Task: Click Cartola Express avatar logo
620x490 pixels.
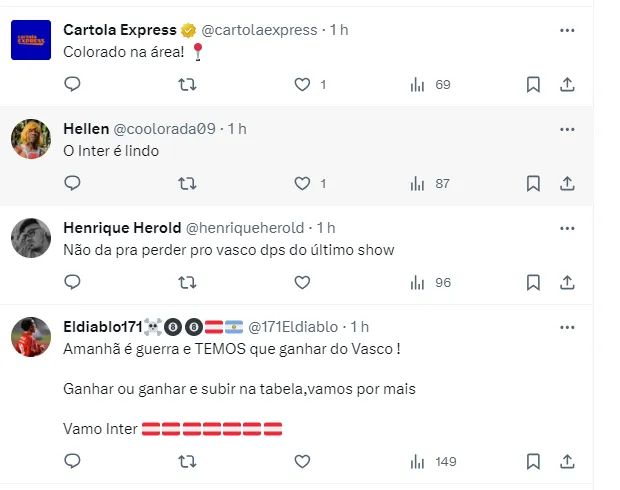Action: [x=31, y=40]
